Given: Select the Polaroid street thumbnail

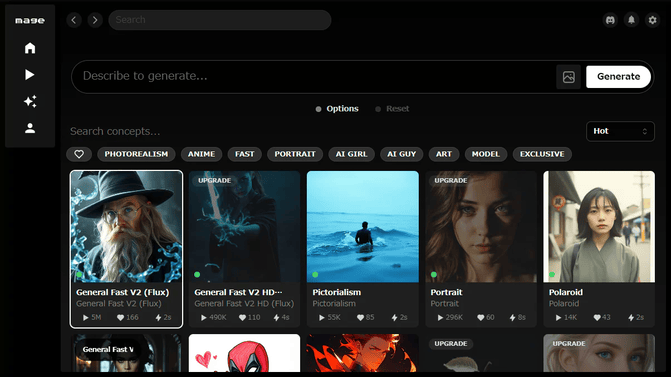Looking at the screenshot, I should point(599,227).
